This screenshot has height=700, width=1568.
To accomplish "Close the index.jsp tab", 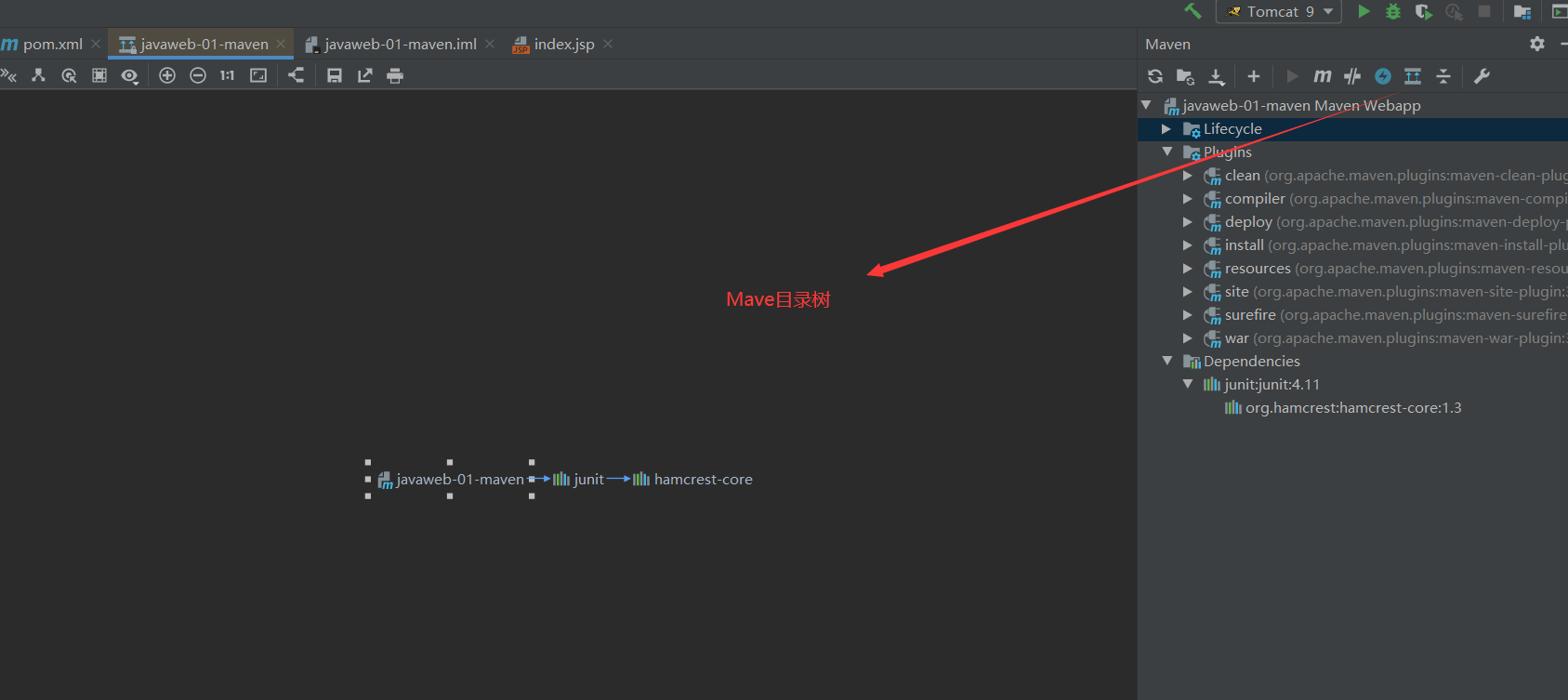I will click(608, 44).
